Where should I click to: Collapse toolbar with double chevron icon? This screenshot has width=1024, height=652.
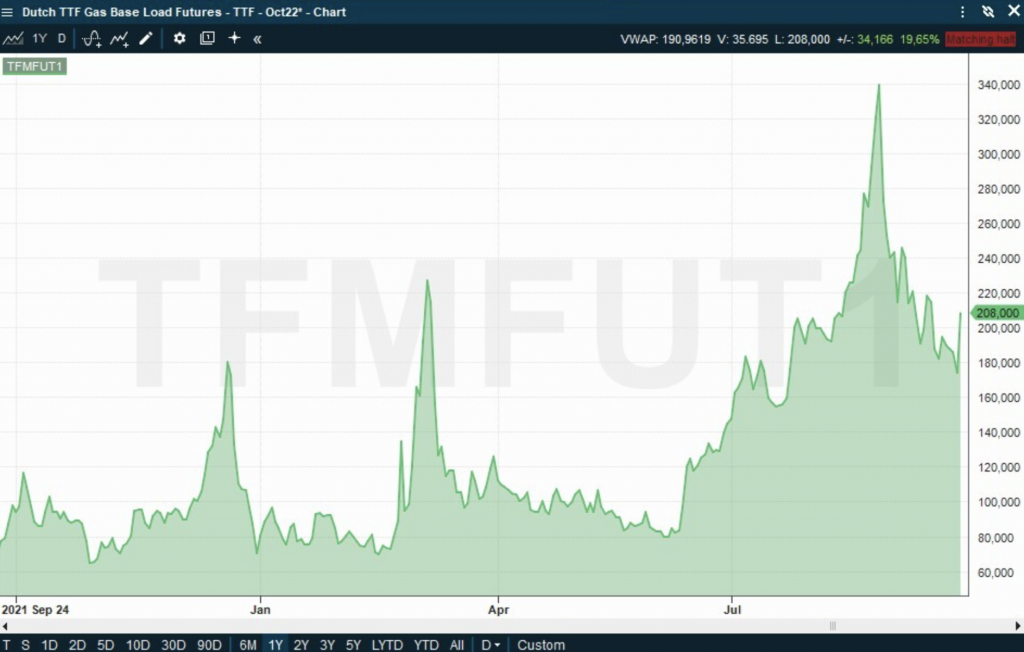point(257,38)
